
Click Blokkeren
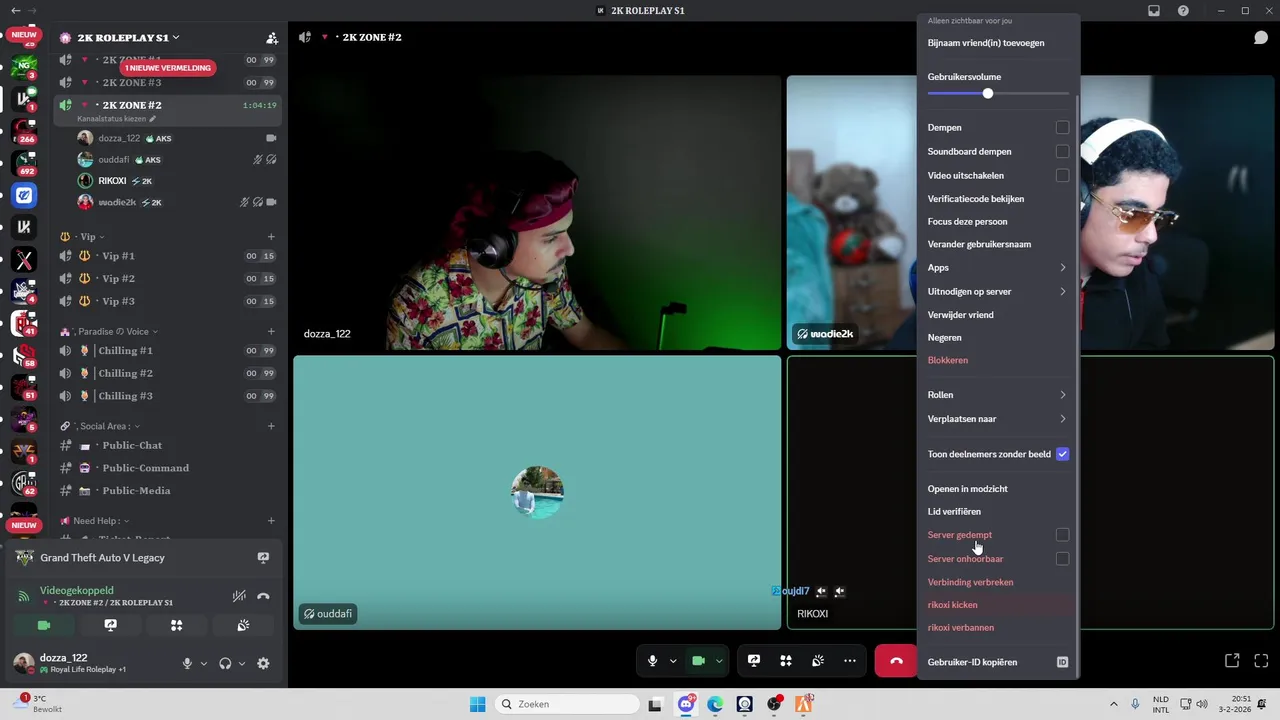(x=948, y=360)
